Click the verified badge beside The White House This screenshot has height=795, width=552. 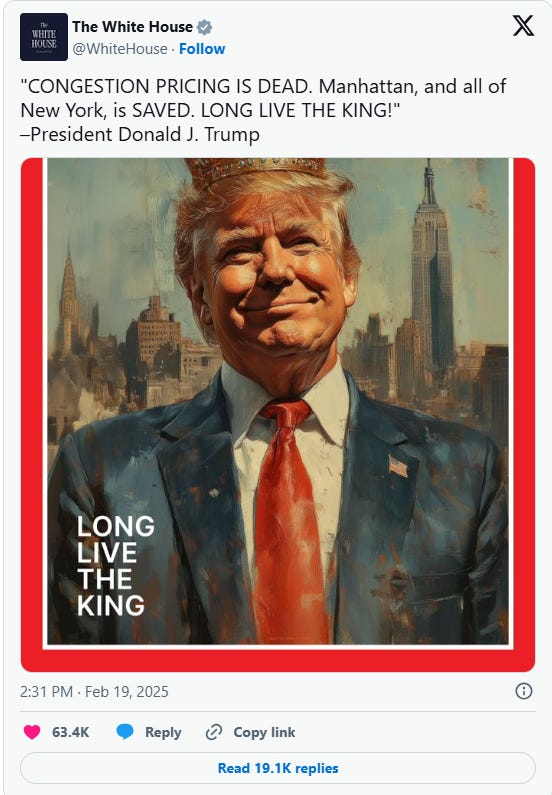[204, 27]
